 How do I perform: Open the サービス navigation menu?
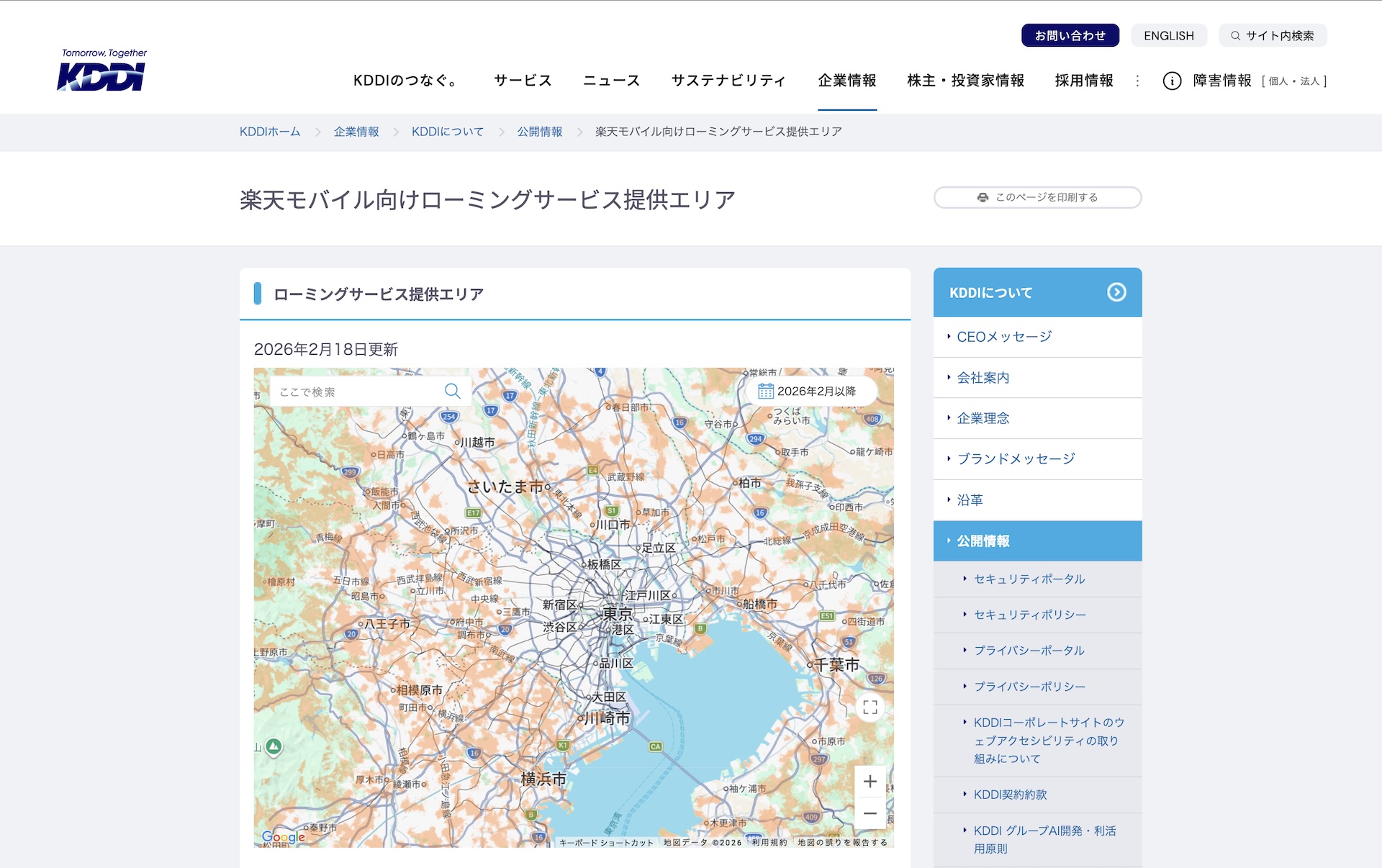(523, 81)
